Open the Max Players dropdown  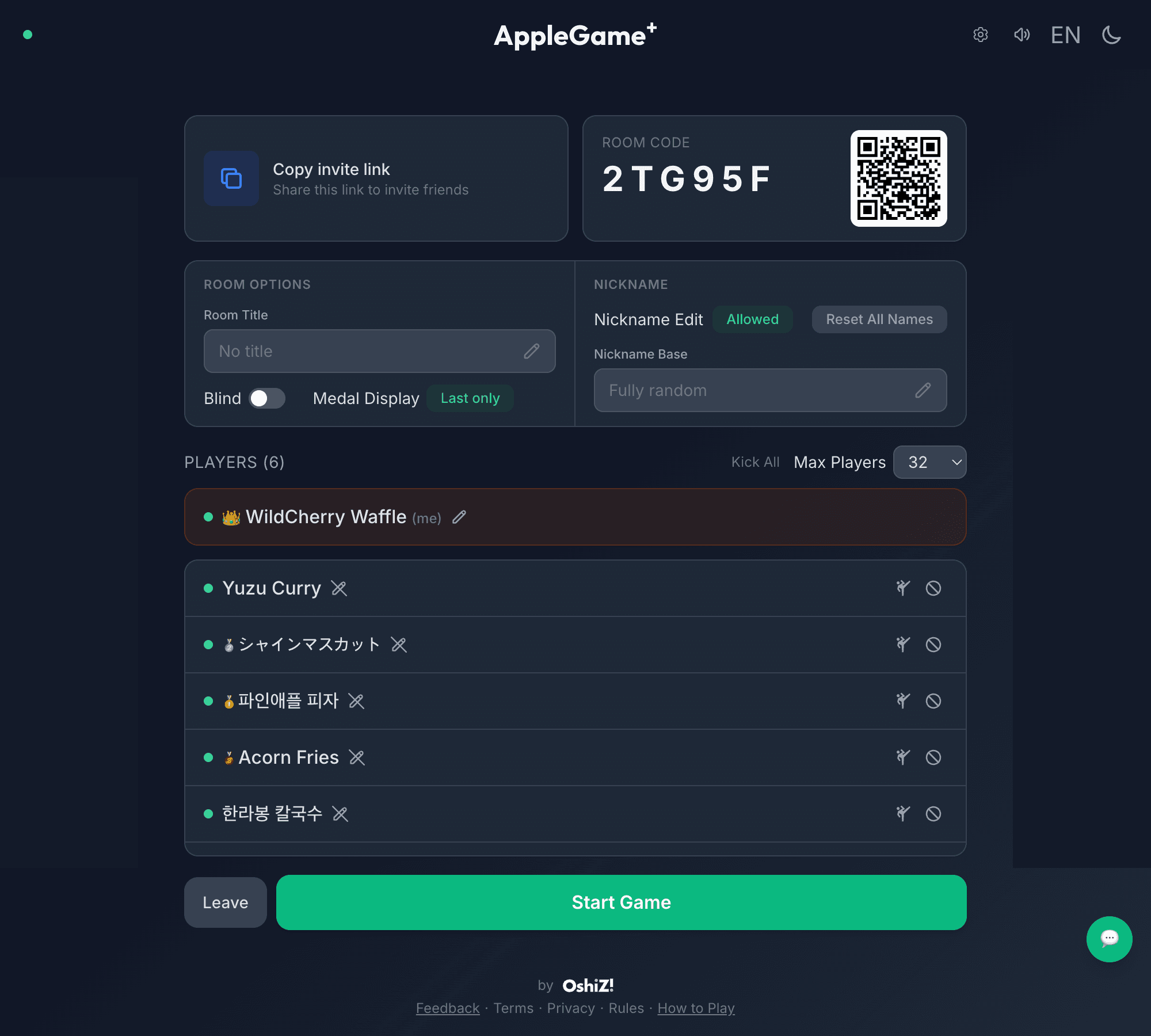tap(929, 462)
